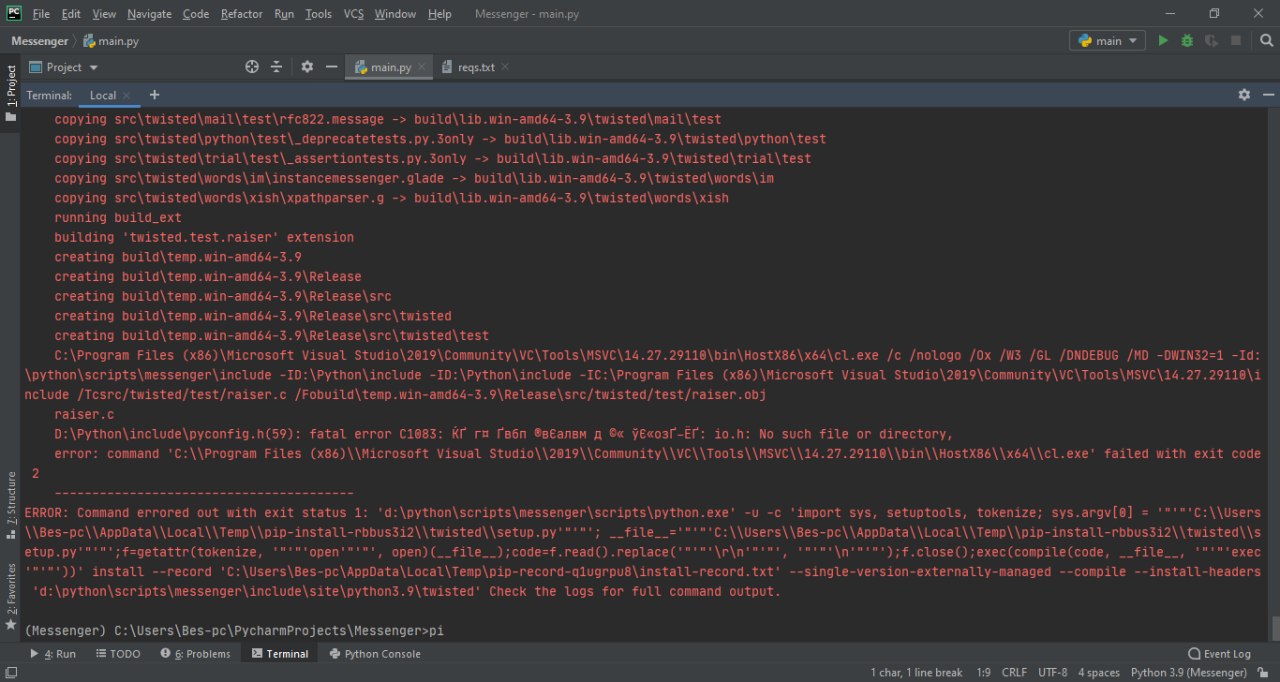Viewport: 1280px width, 682px height.
Task: Open the Run menu
Action: coord(284,14)
